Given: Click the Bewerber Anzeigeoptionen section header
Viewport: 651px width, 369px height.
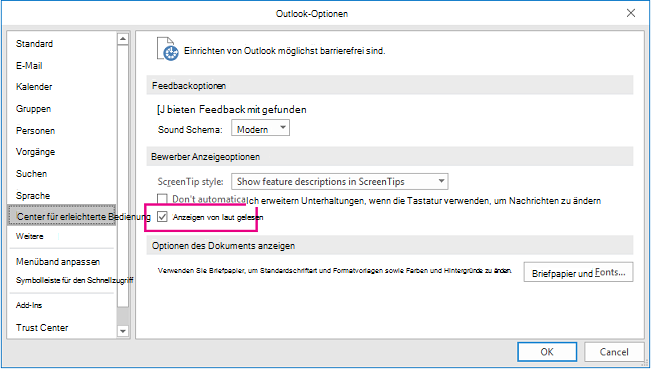Looking at the screenshot, I should (389, 156).
